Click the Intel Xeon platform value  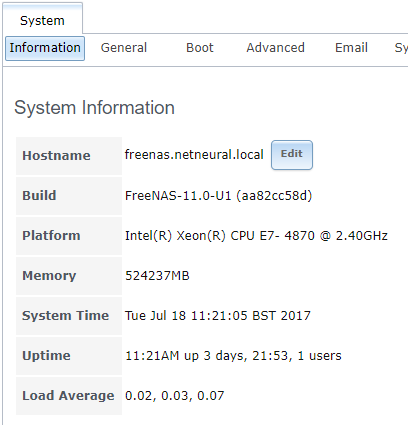pyautogui.click(x=256, y=236)
